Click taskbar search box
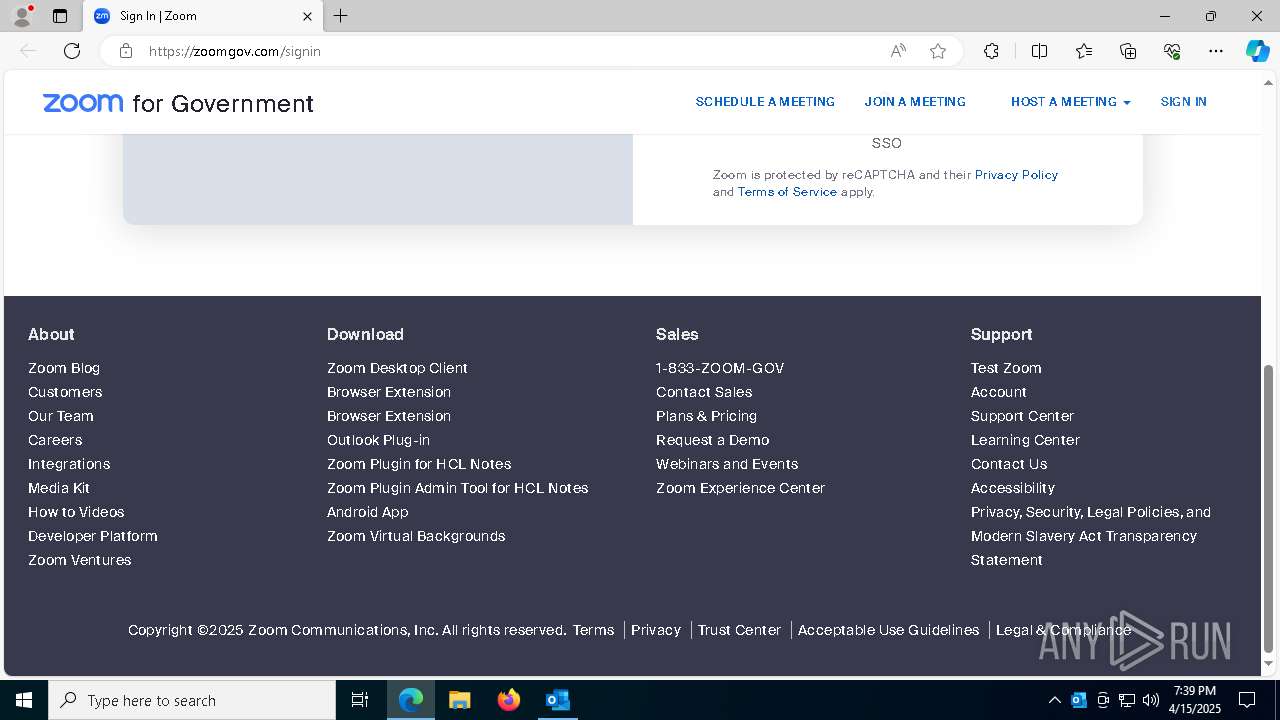This screenshot has width=1280, height=720. (192, 700)
